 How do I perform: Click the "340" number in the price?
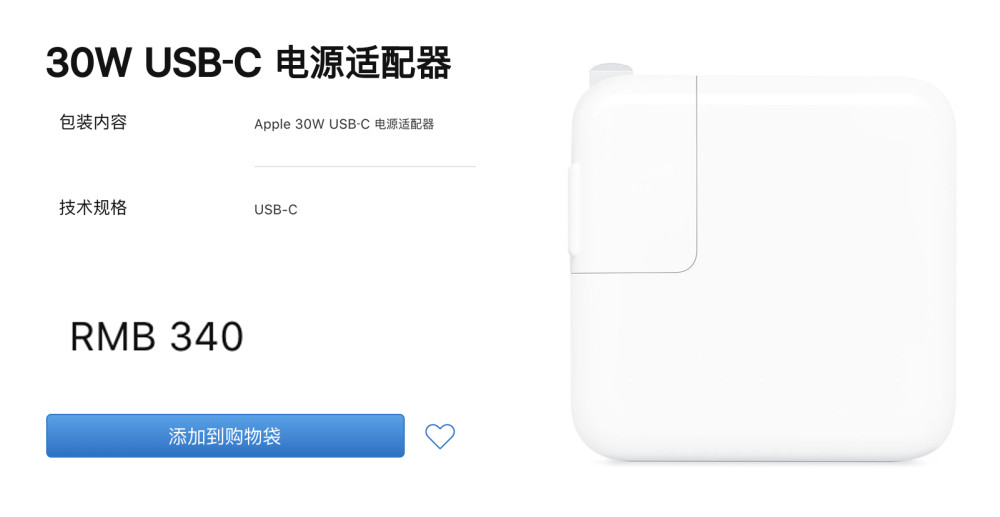[x=207, y=337]
